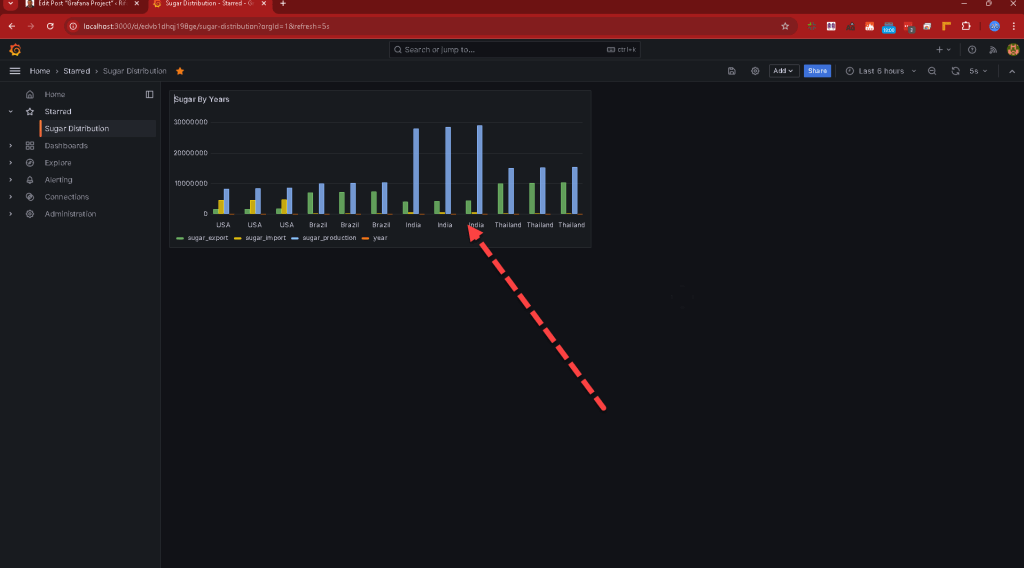Open the Chrome three-dot menu
Image resolution: width=1024 pixels, height=568 pixels.
tap(1013, 26)
